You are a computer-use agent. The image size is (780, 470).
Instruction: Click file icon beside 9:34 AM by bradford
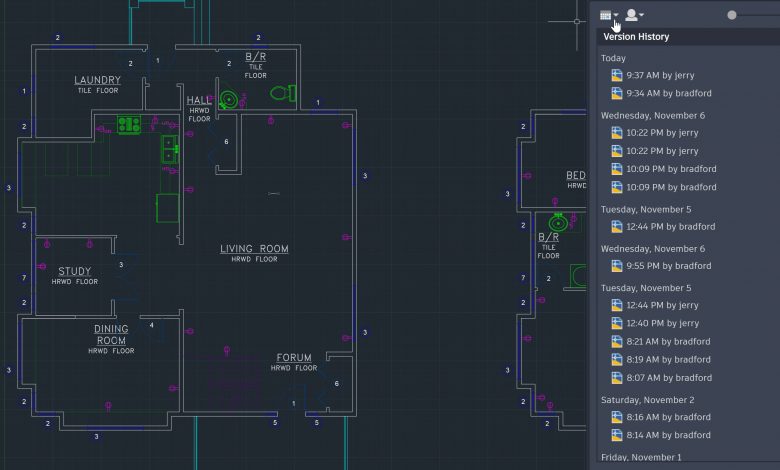click(x=617, y=94)
